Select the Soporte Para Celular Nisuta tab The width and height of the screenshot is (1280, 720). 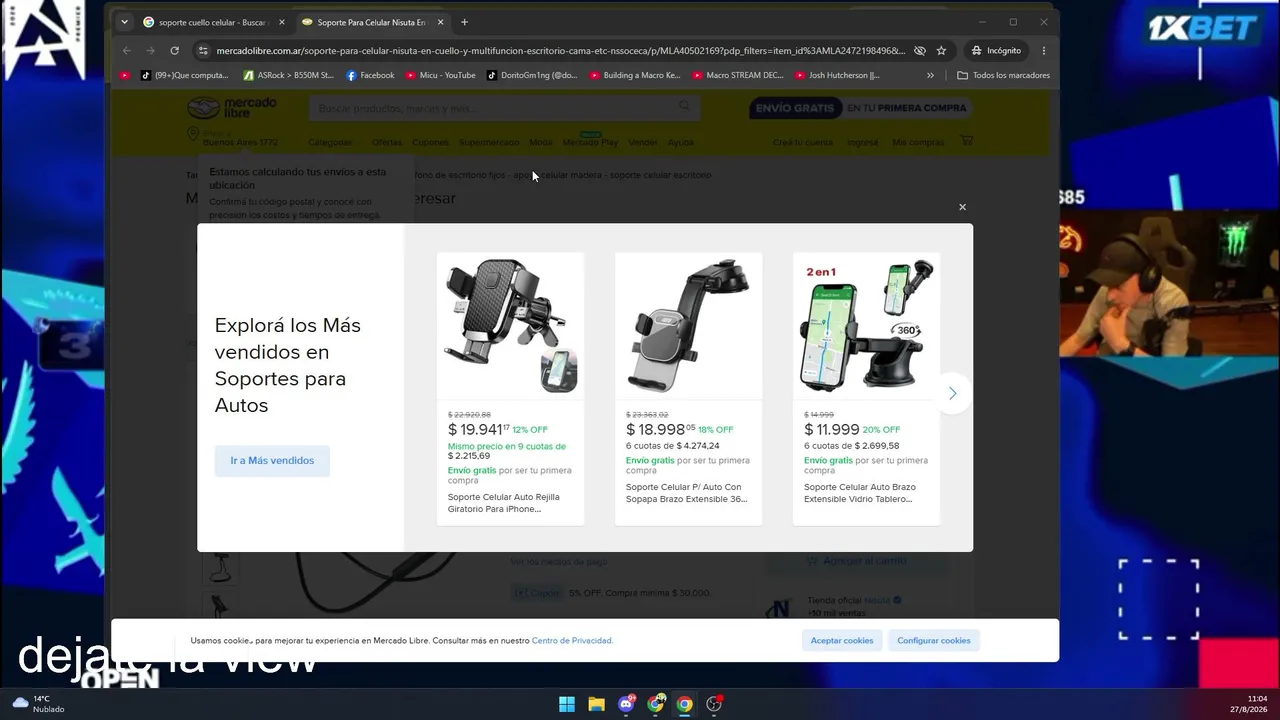(x=372, y=22)
